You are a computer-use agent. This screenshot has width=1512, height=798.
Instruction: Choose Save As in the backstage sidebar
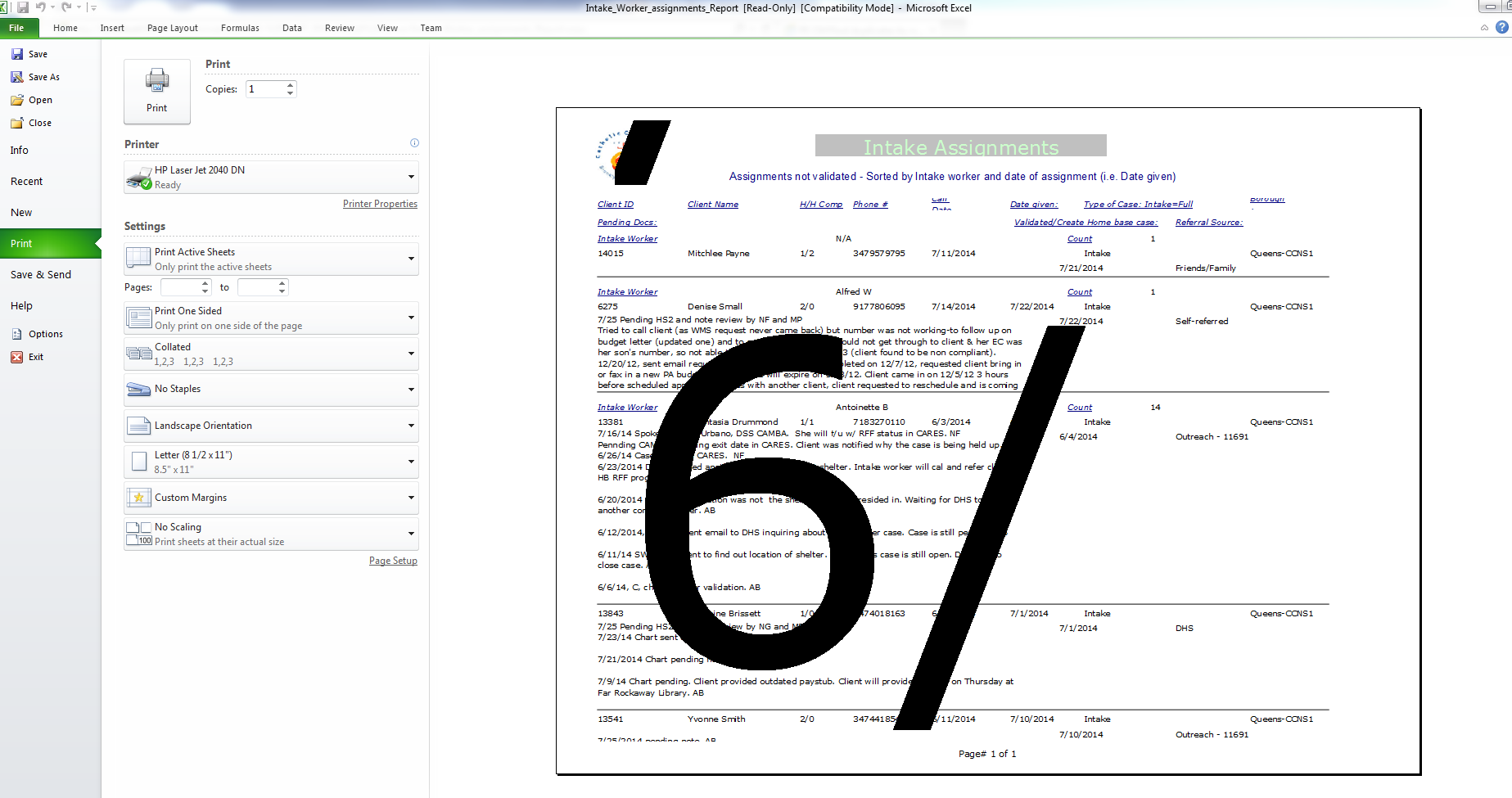click(35, 77)
